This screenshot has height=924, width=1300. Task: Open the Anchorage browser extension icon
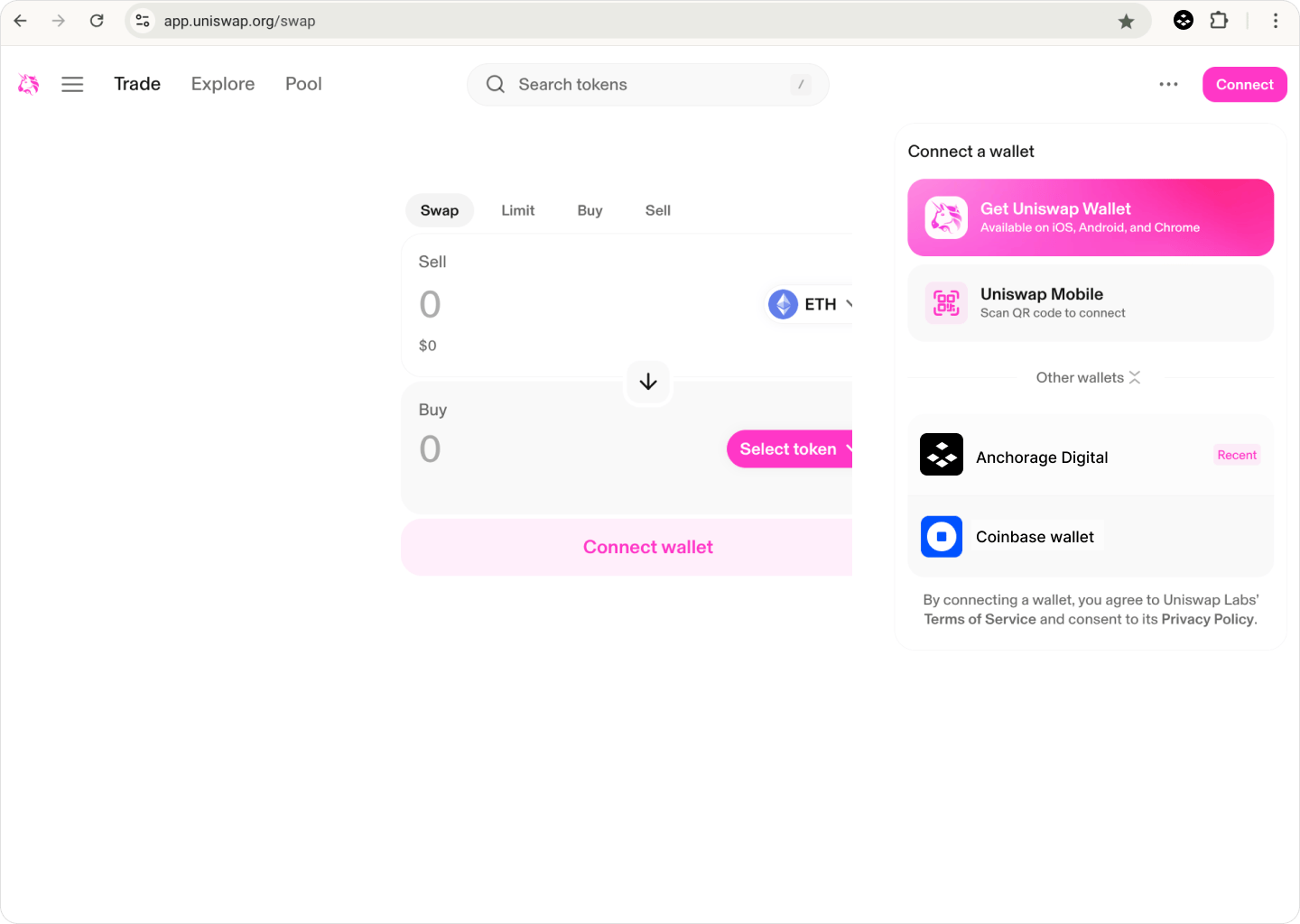(x=1184, y=20)
